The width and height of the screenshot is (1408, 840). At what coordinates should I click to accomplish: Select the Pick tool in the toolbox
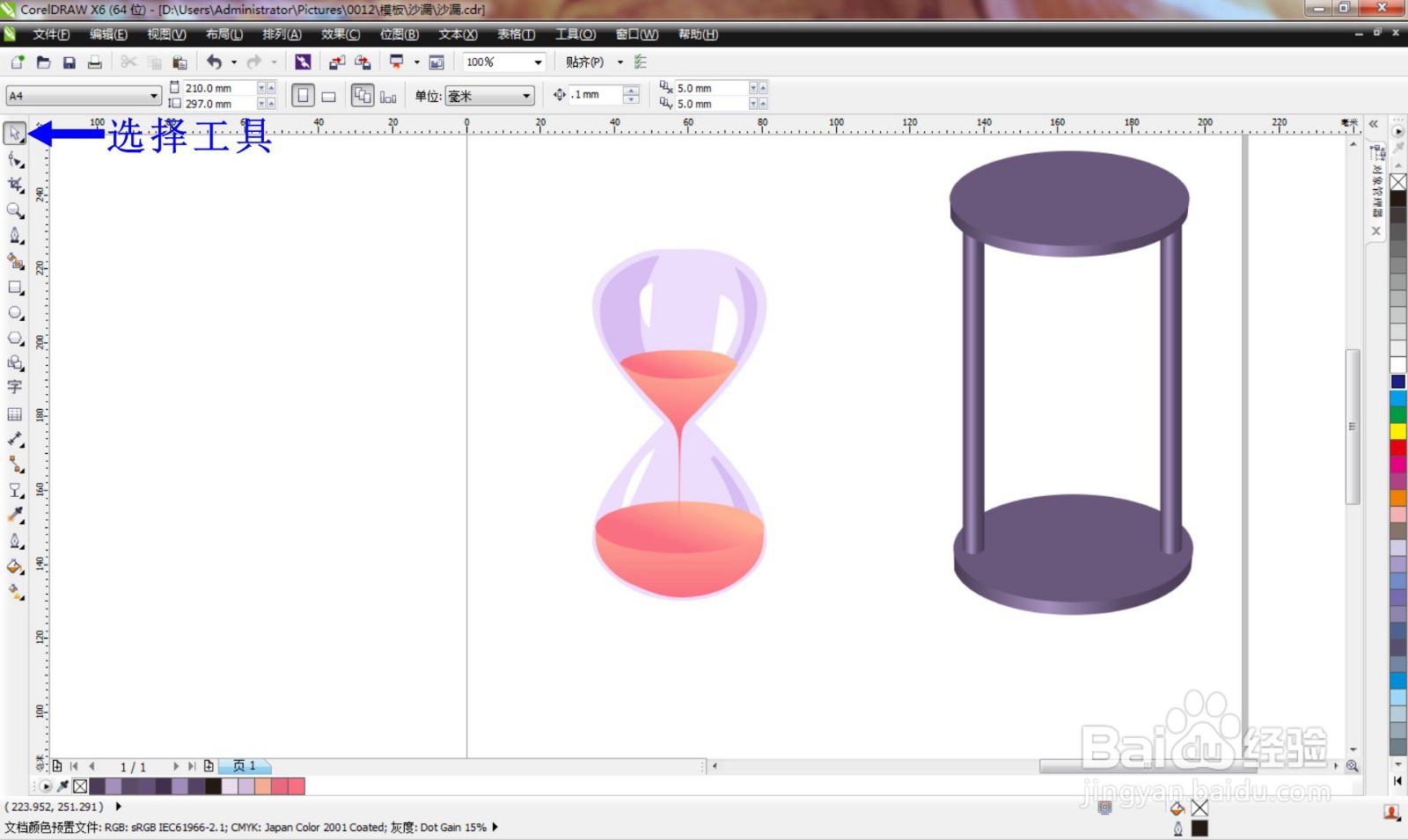14,132
